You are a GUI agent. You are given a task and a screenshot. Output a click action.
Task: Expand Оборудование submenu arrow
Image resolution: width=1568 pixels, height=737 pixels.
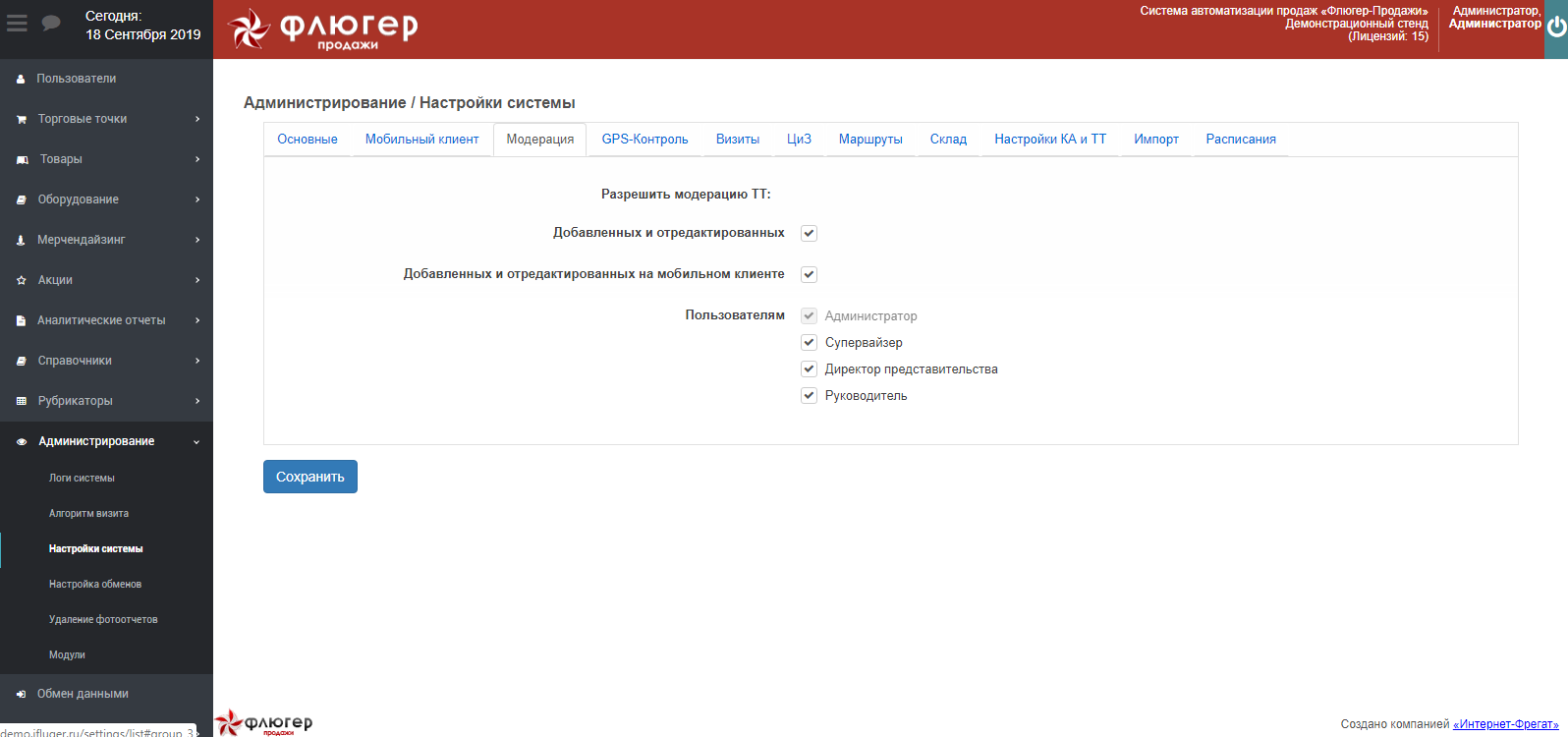coord(197,199)
